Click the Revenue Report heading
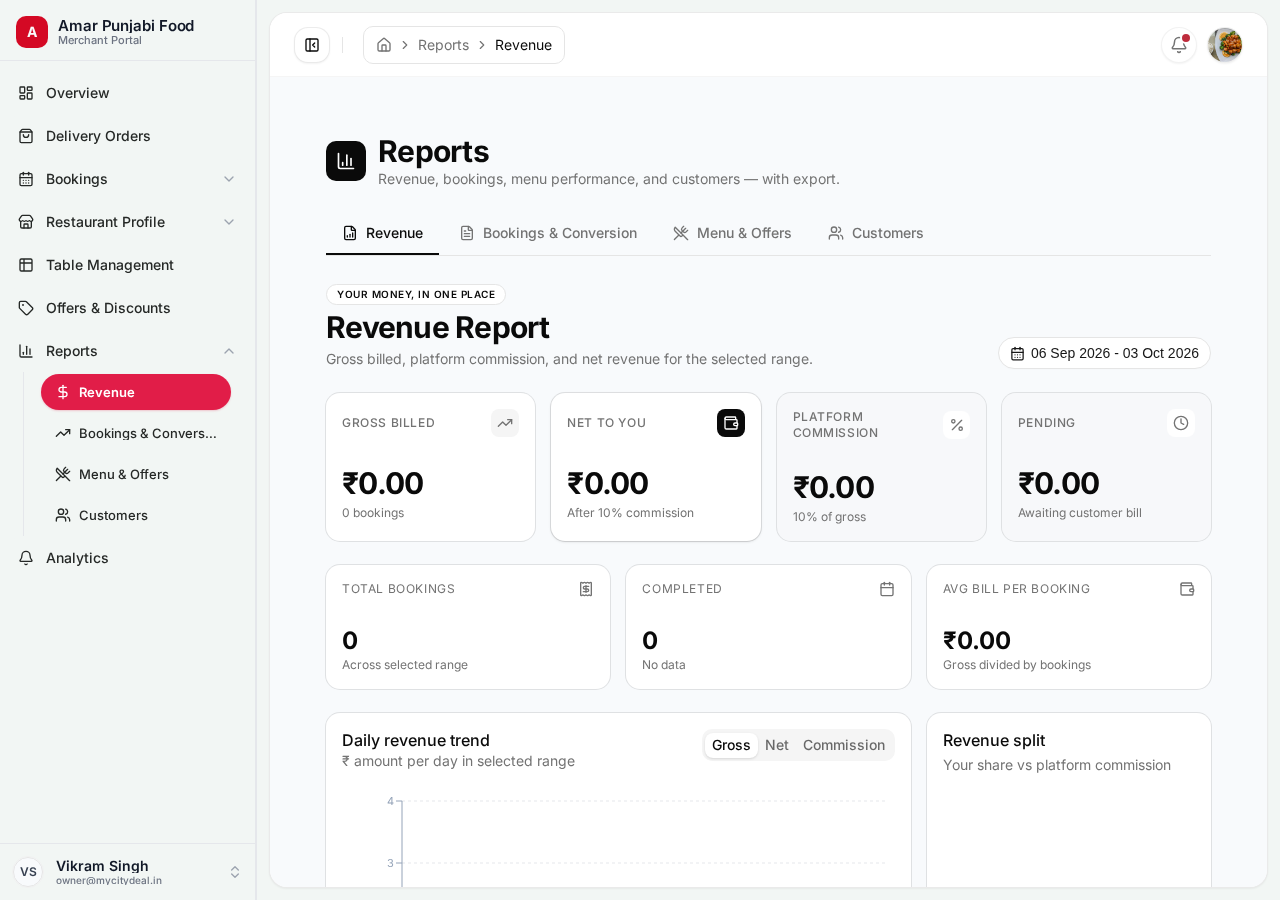The width and height of the screenshot is (1280, 900). click(x=437, y=327)
